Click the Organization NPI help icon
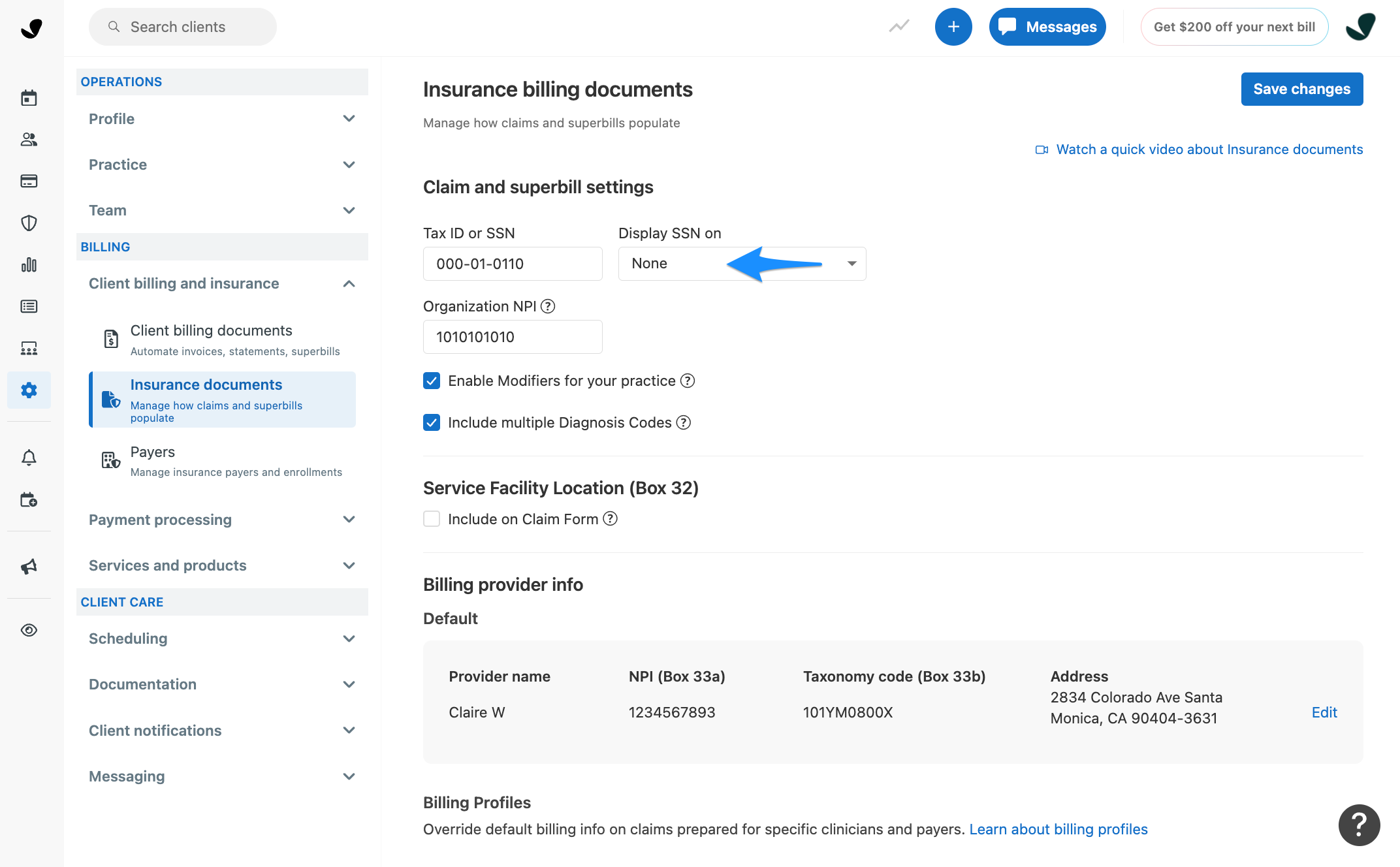This screenshot has width=1400, height=867. click(548, 306)
